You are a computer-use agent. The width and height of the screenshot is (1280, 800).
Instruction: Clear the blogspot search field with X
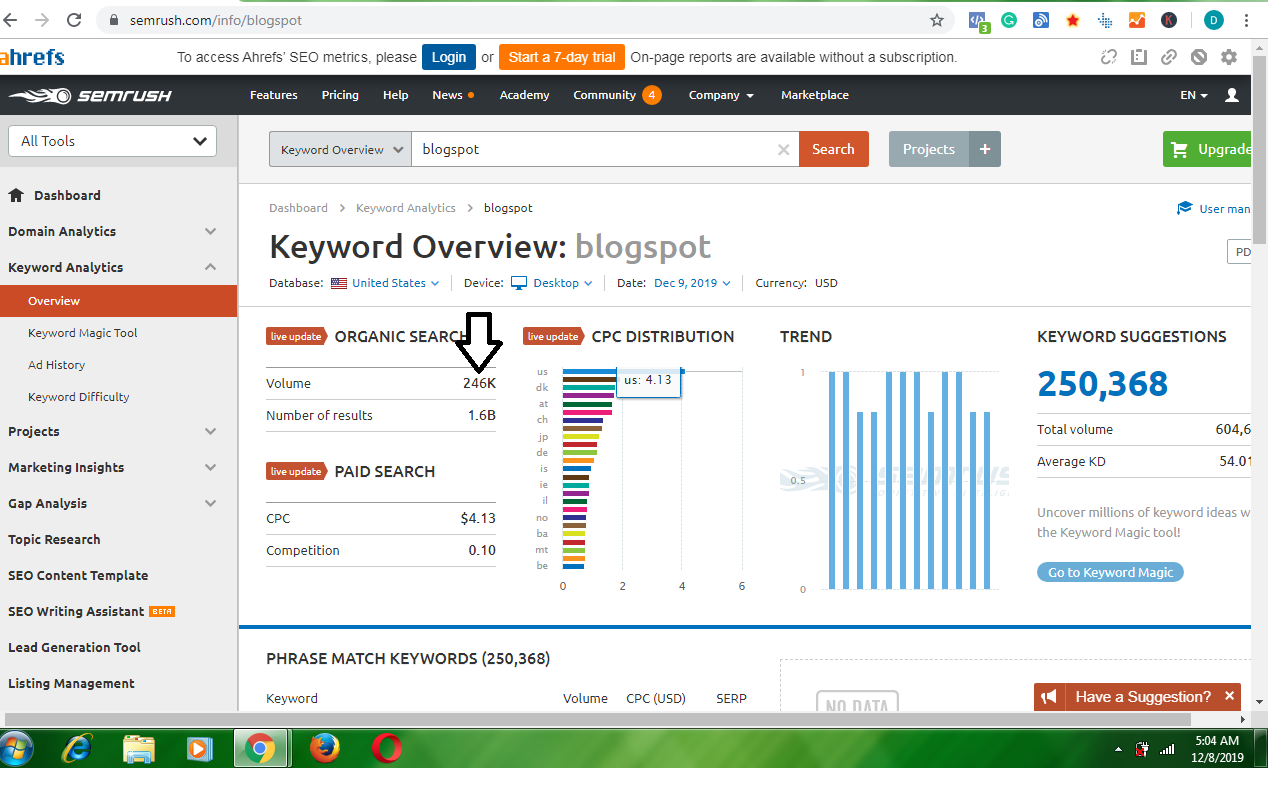tap(784, 150)
